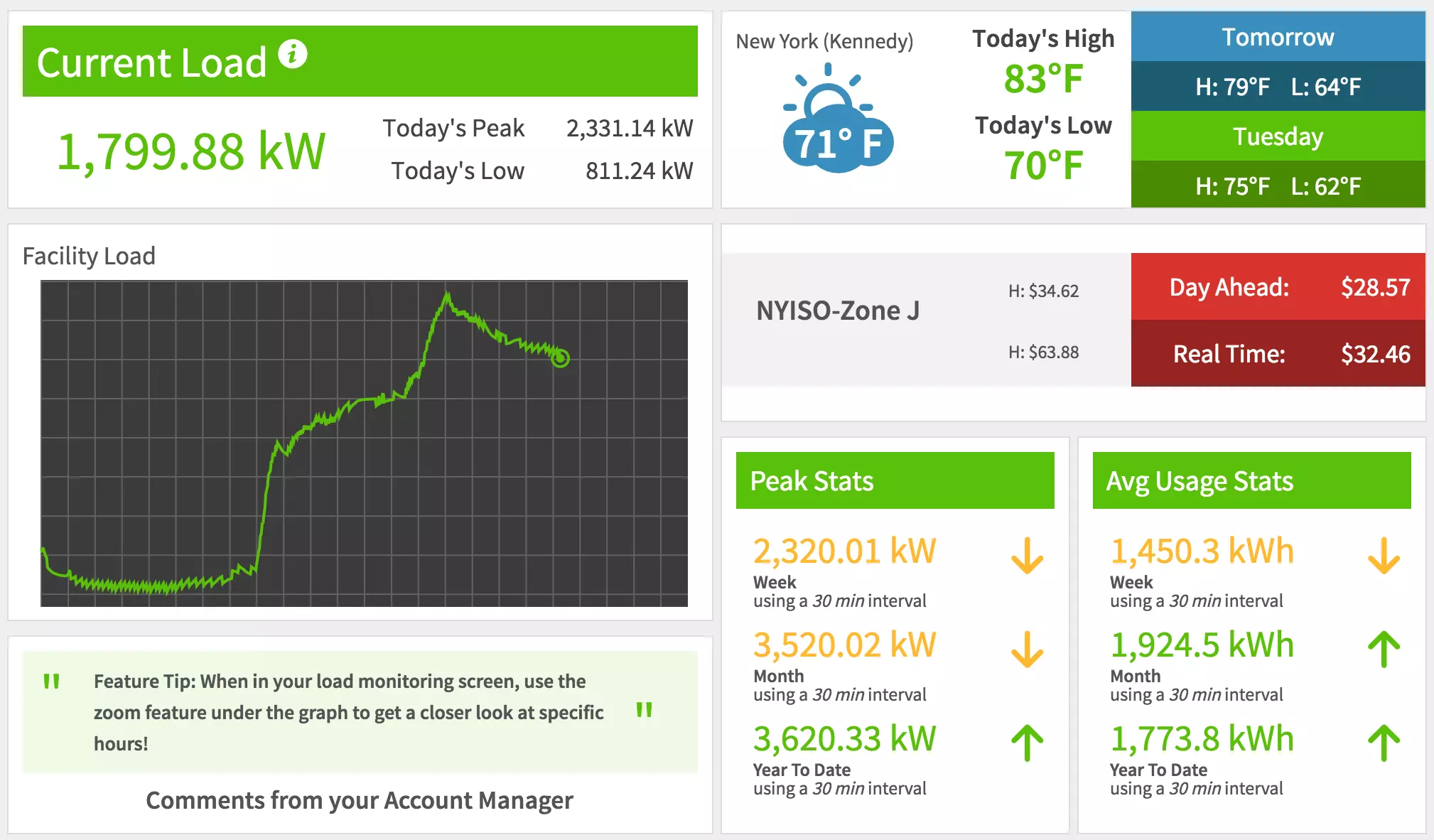Screen dimensions: 1434x840
Task: Open the Peak Stats panel header
Action: point(895,480)
